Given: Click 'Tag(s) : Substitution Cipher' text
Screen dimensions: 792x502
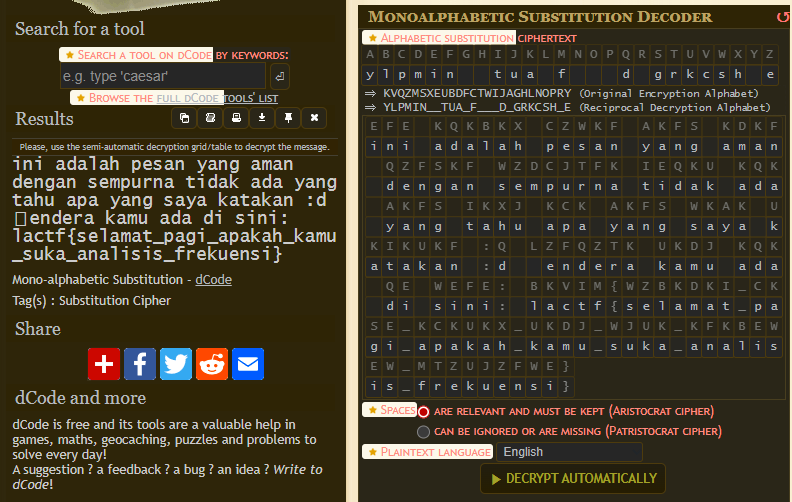Looking at the screenshot, I should (x=91, y=300).
